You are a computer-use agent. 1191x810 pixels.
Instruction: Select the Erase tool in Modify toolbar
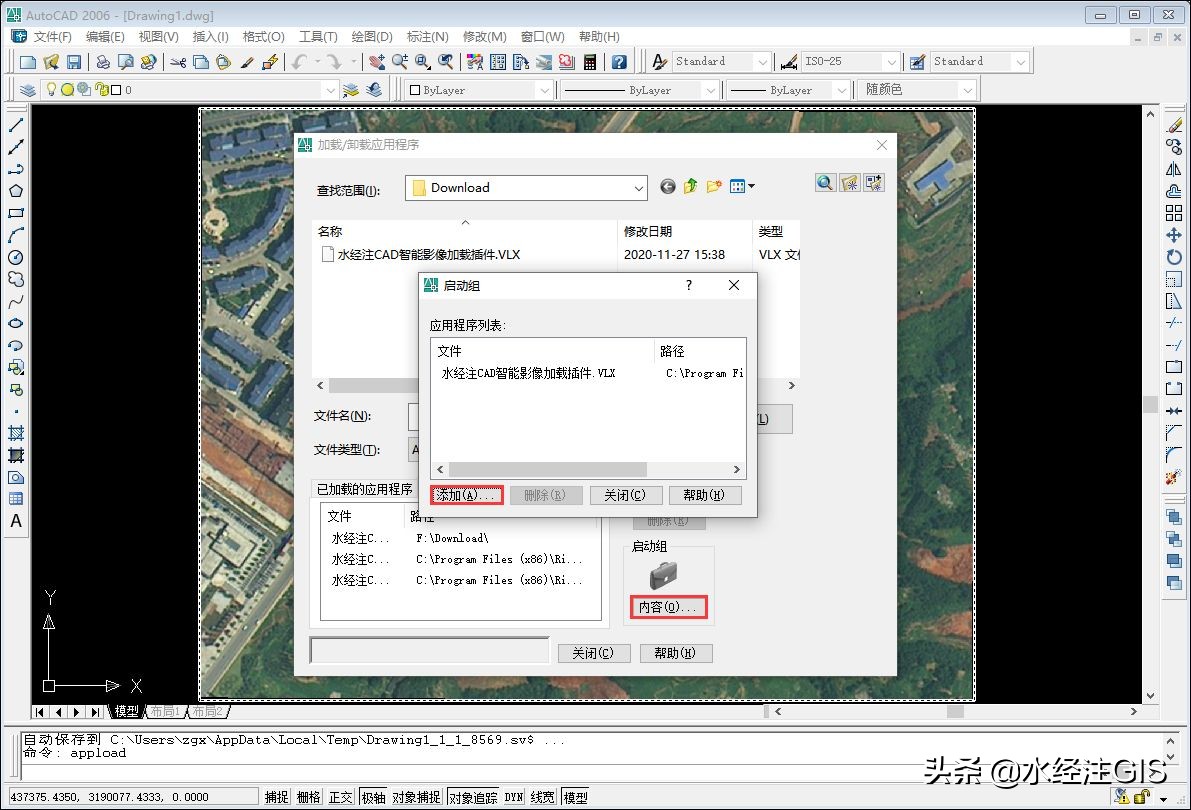tap(1174, 125)
